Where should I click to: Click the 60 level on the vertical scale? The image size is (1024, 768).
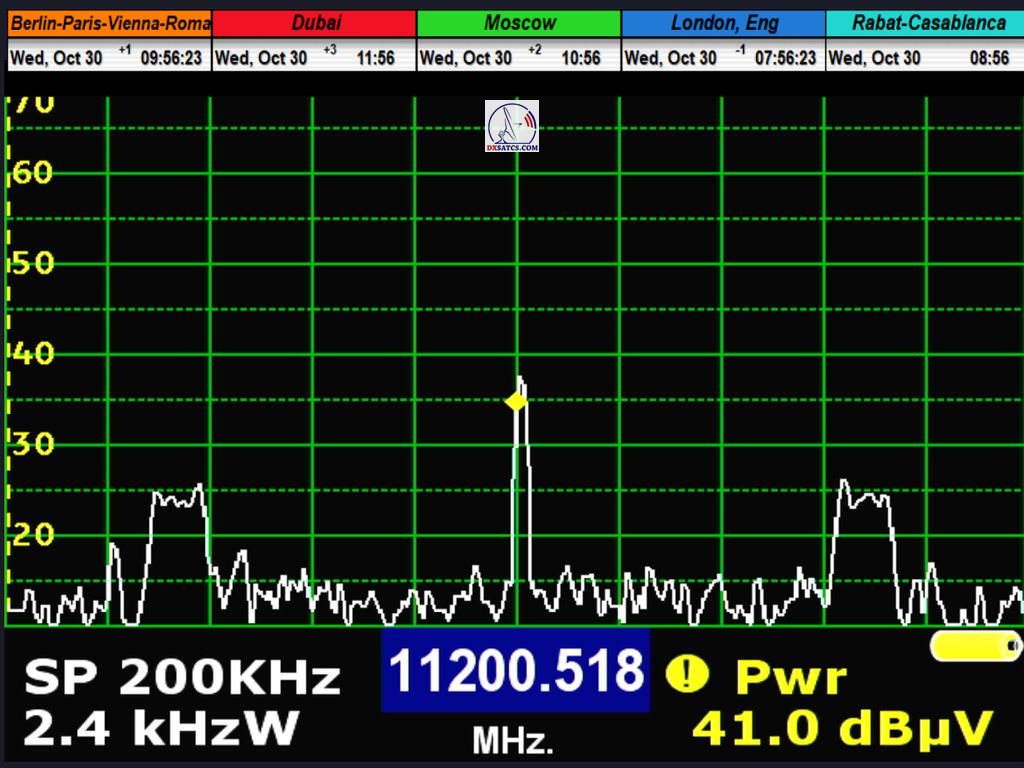(32, 173)
